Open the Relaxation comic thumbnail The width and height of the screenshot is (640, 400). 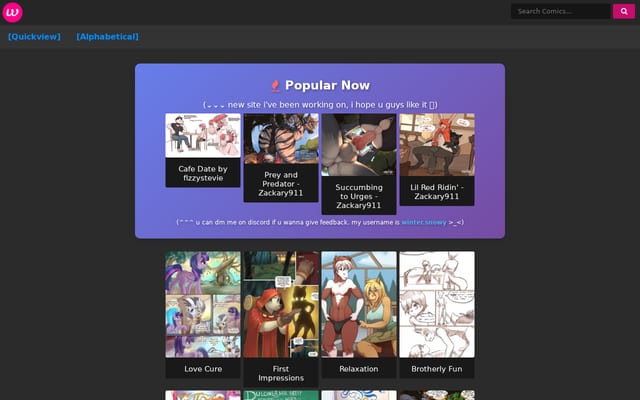coord(359,304)
